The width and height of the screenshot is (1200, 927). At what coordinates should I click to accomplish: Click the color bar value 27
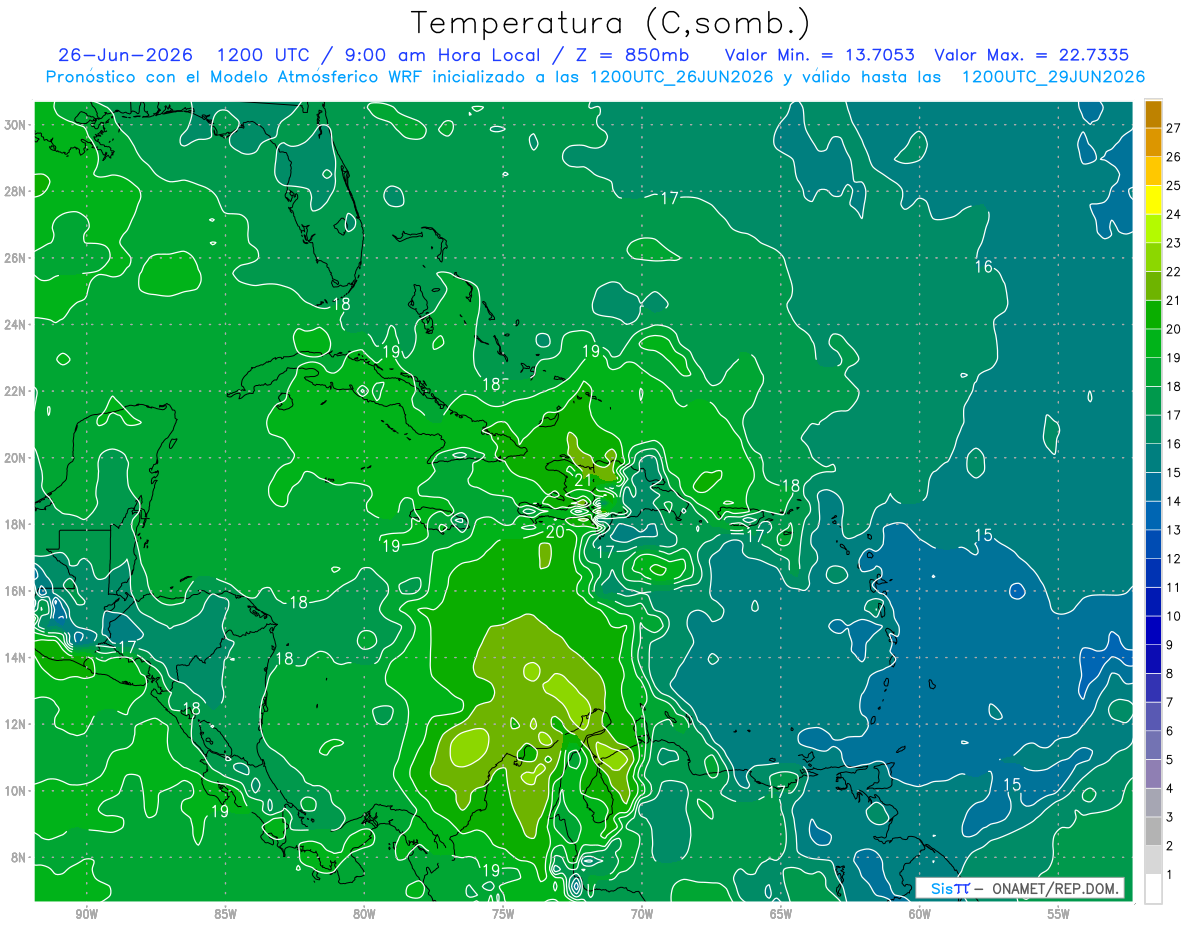pyautogui.click(x=1173, y=127)
